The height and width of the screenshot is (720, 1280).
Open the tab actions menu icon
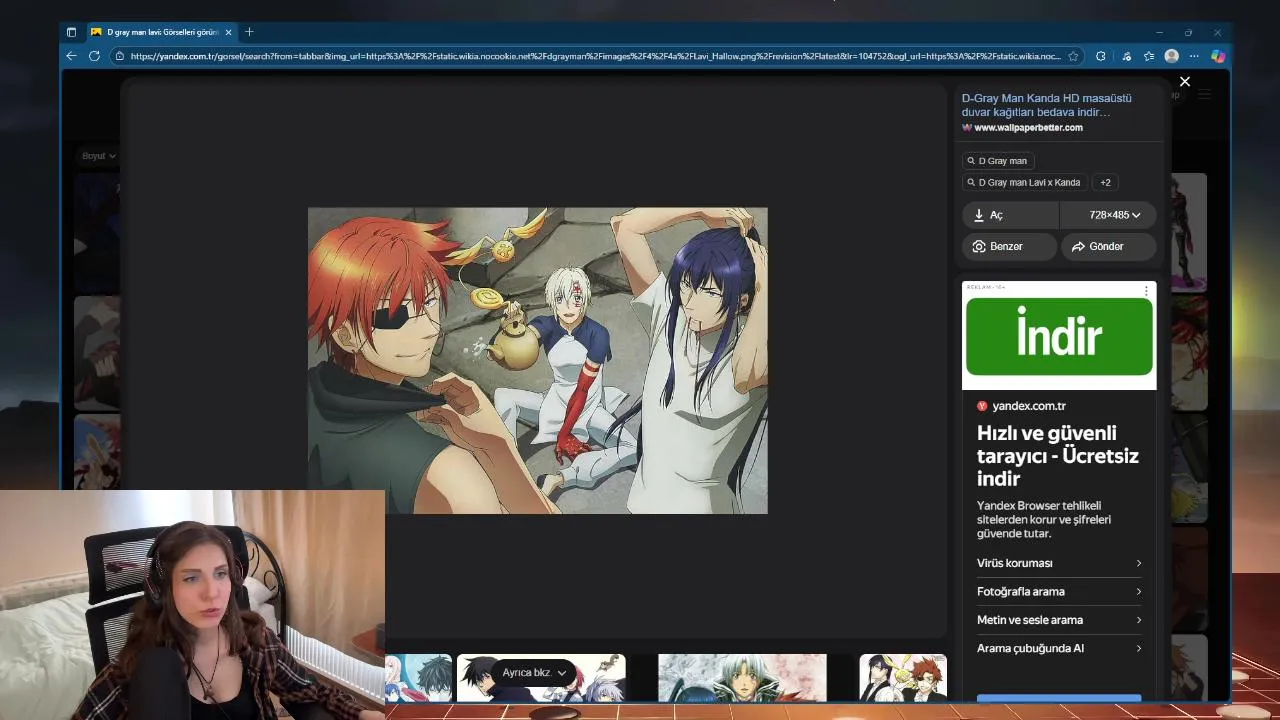[x=71, y=32]
